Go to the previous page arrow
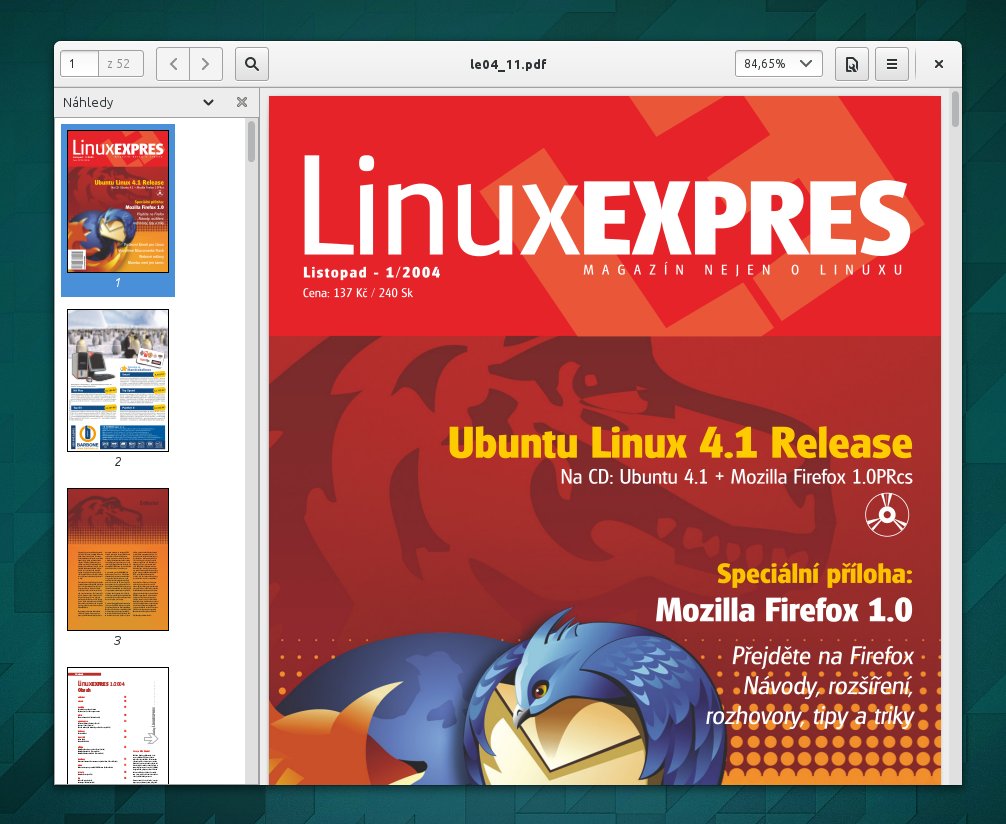Image resolution: width=1006 pixels, height=824 pixels. (173, 64)
